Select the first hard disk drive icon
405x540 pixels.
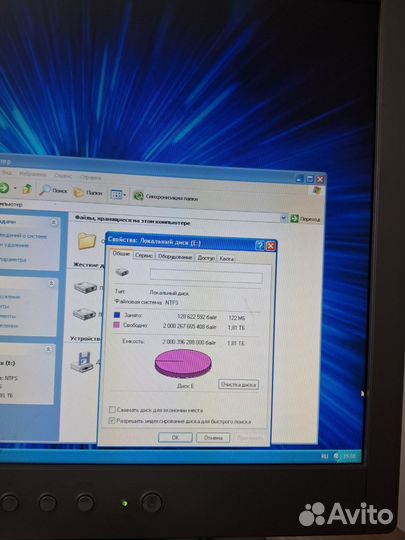(85, 287)
